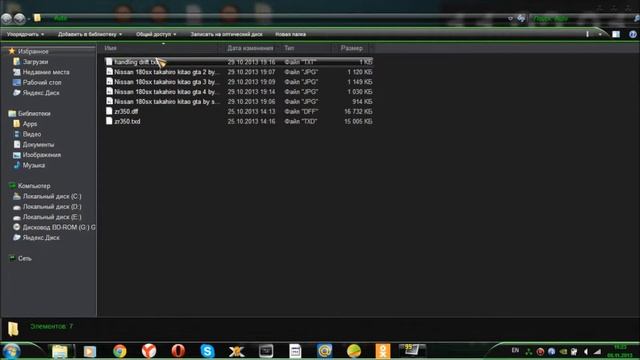Select Nissan 180sx takahiro kitao gta 4 image
The image size is (640, 360).
coord(238,92)
